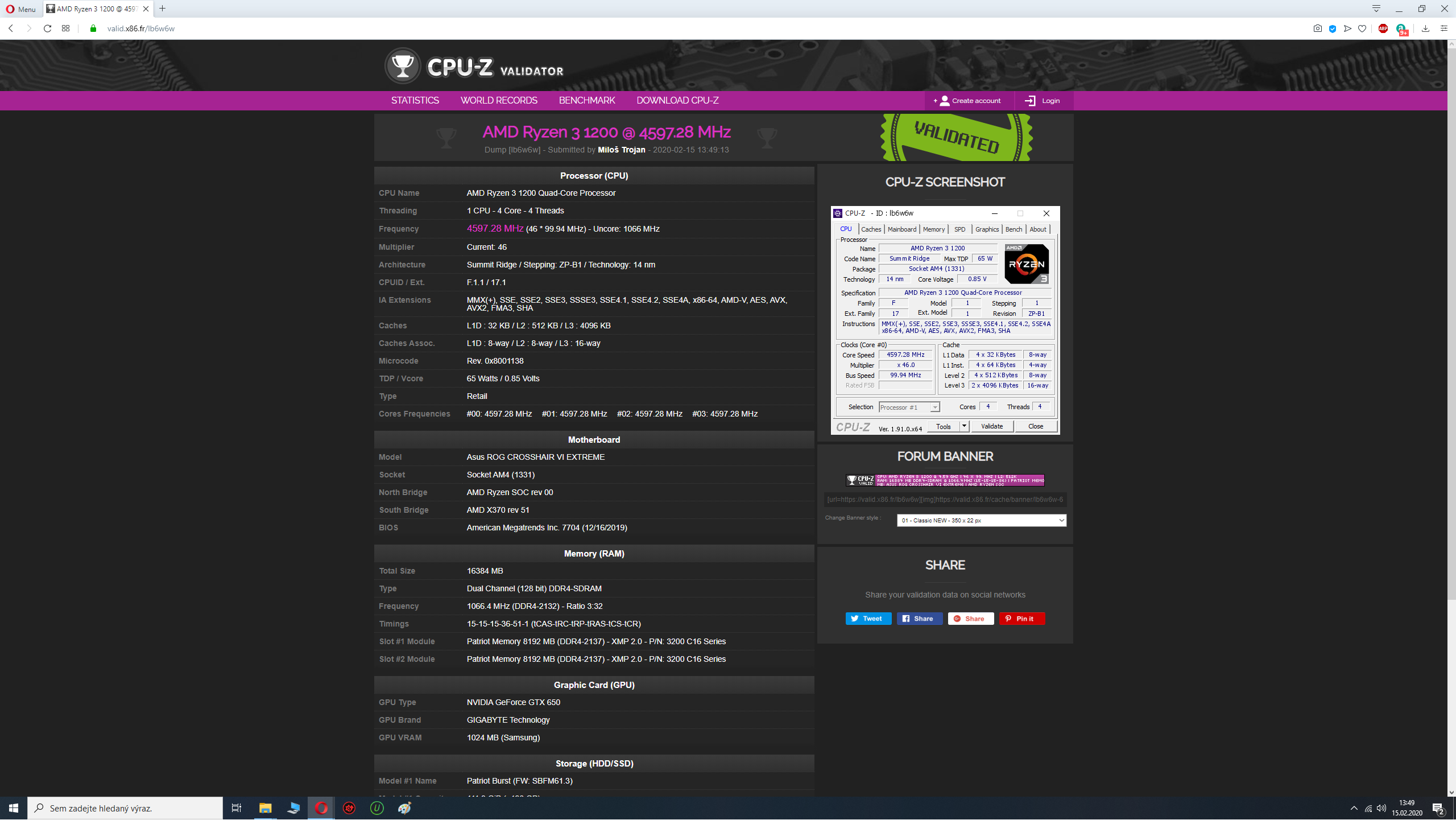
Task: Open Opera easy setup panel
Action: tap(1444, 28)
